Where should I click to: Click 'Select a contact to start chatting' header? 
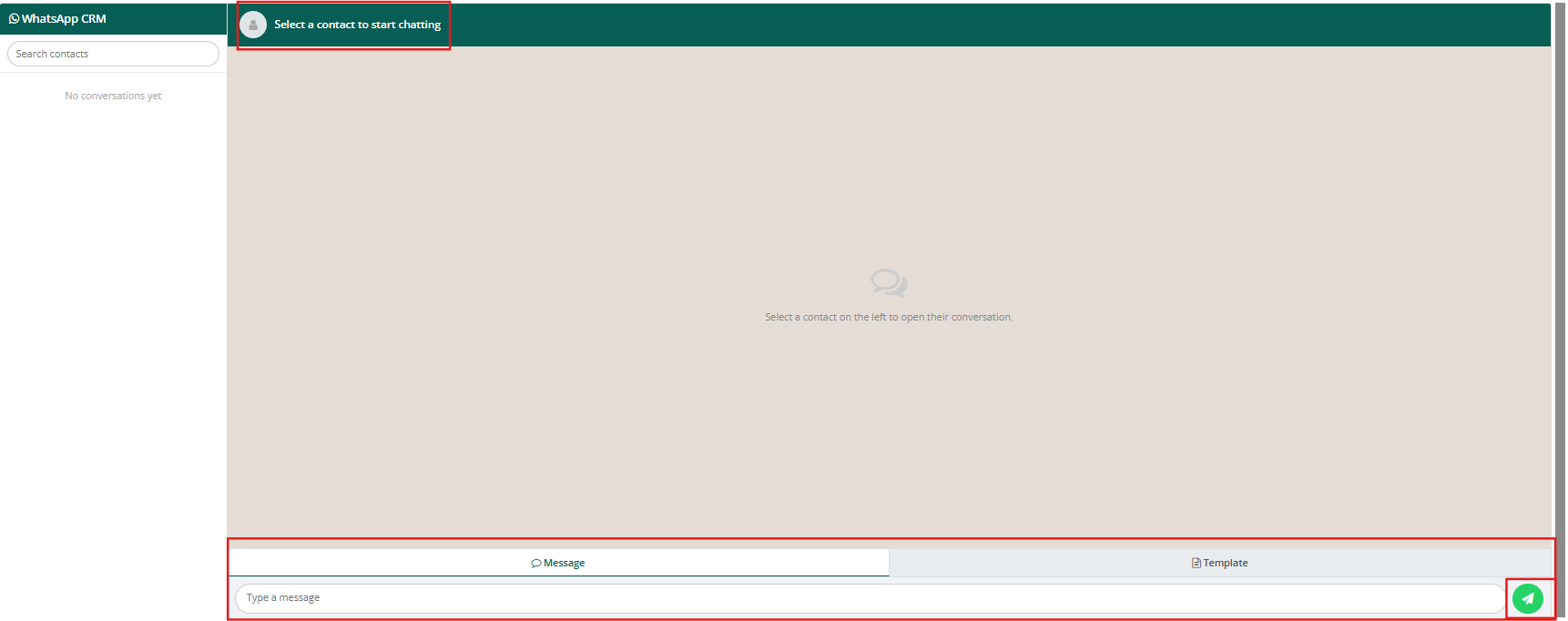pyautogui.click(x=358, y=25)
